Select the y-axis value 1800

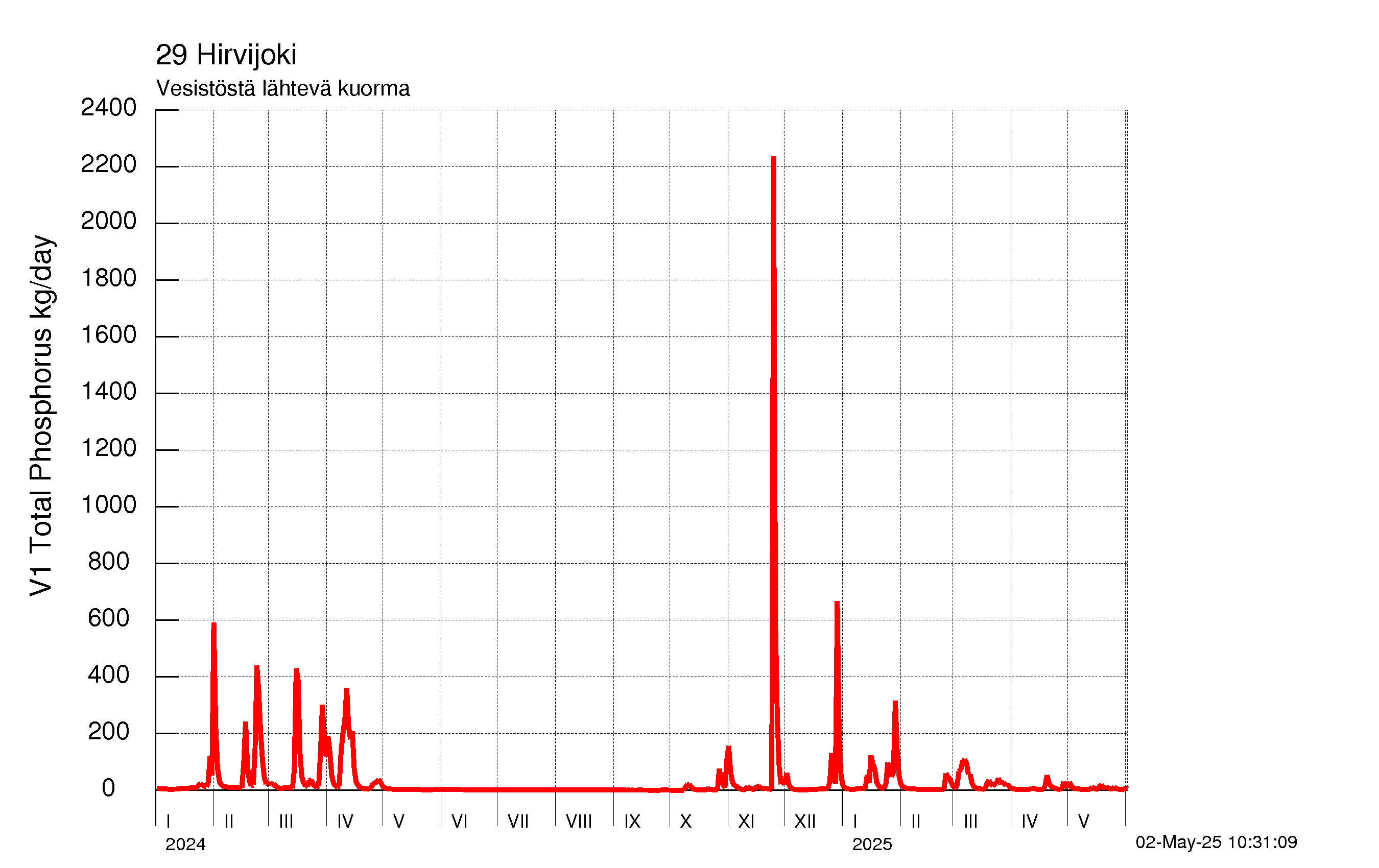[x=108, y=278]
